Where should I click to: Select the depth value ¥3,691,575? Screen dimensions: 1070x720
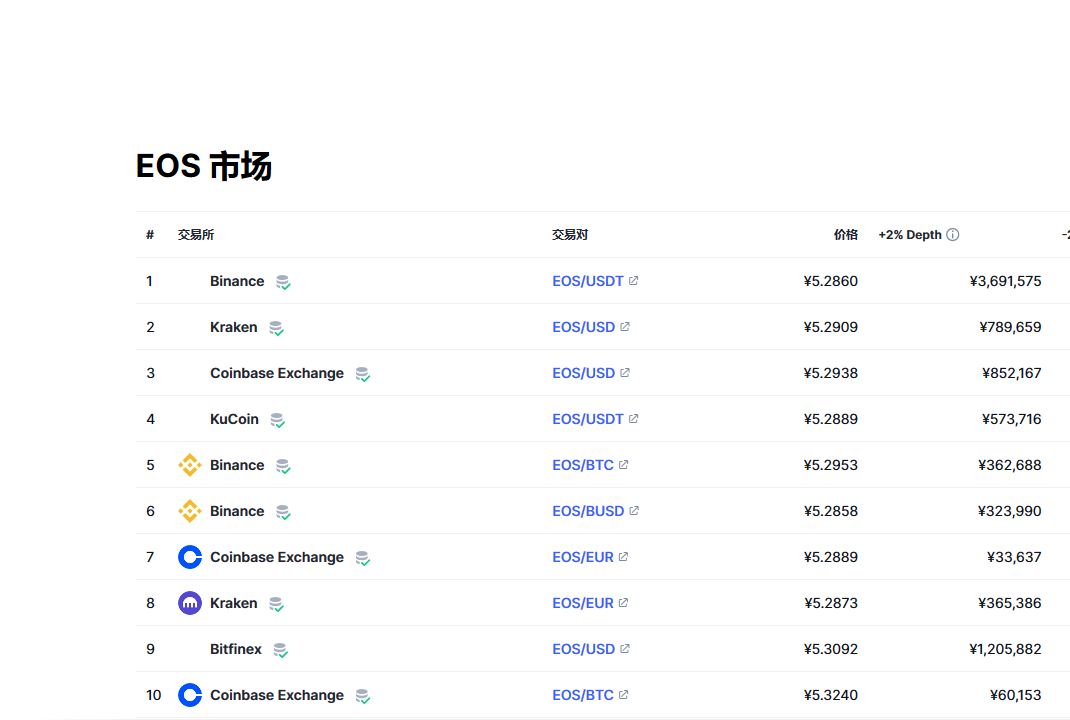[1005, 281]
